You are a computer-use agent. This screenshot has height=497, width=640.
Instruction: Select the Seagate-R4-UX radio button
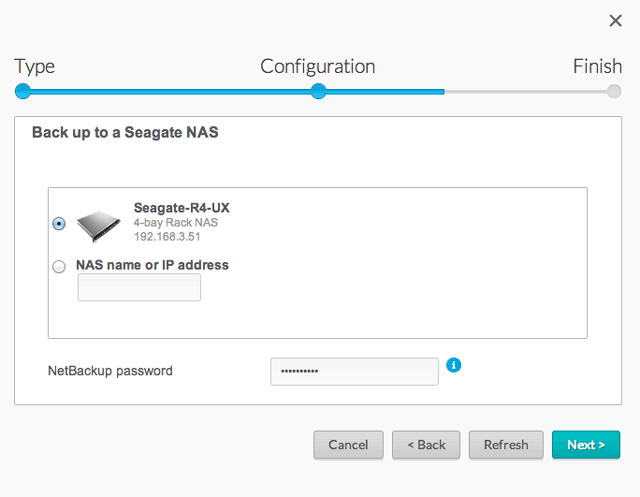[59, 224]
